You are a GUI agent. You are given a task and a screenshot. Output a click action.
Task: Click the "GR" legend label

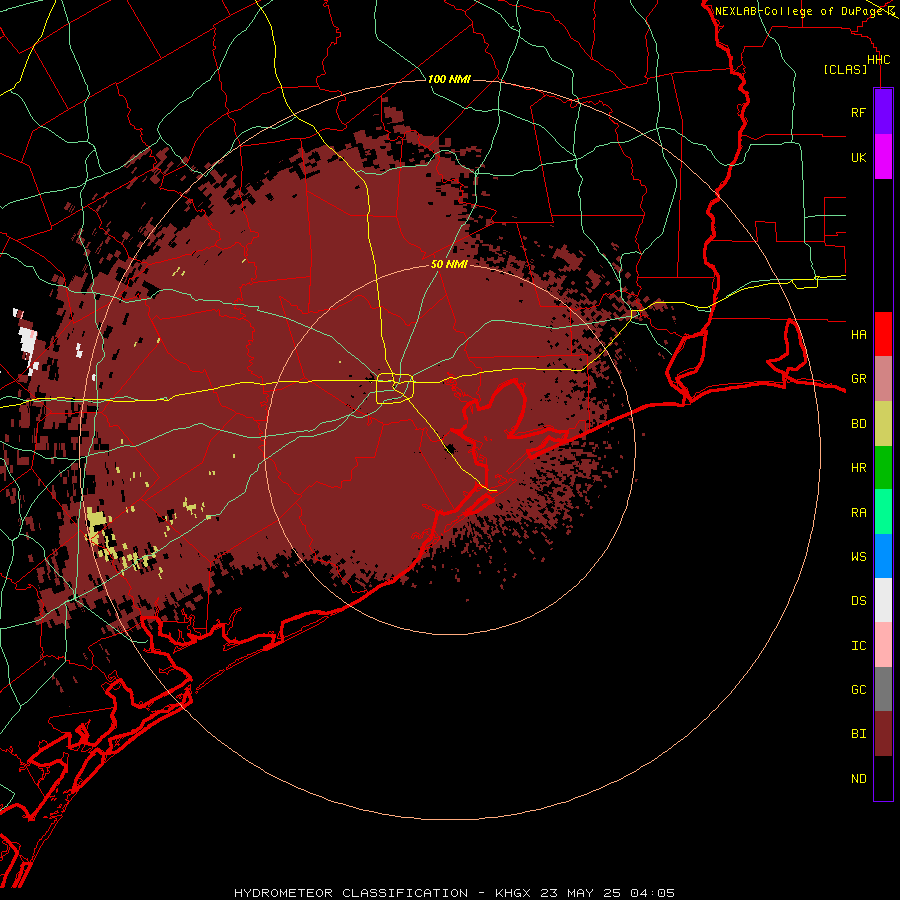858,379
